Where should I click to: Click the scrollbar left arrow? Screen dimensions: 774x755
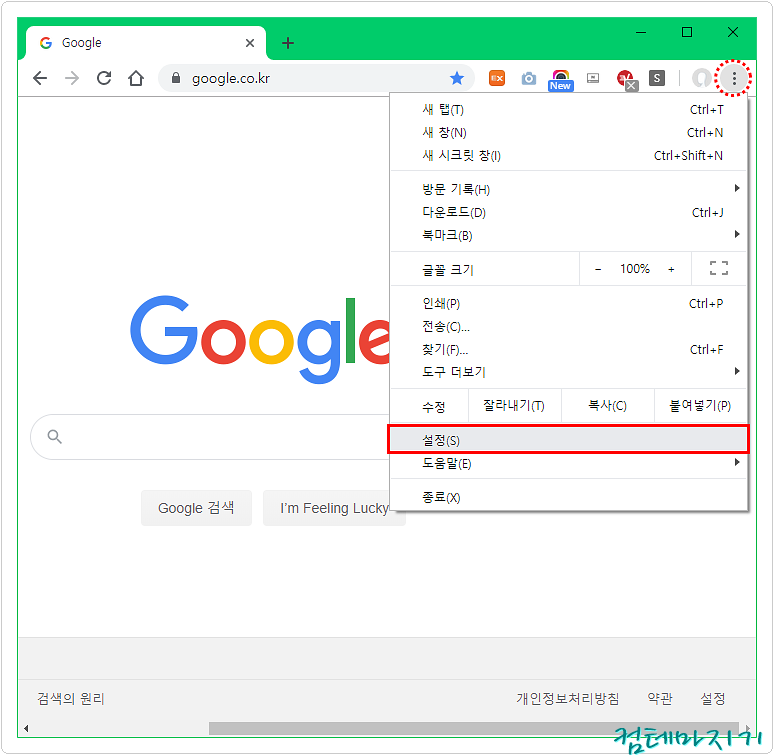[26, 728]
